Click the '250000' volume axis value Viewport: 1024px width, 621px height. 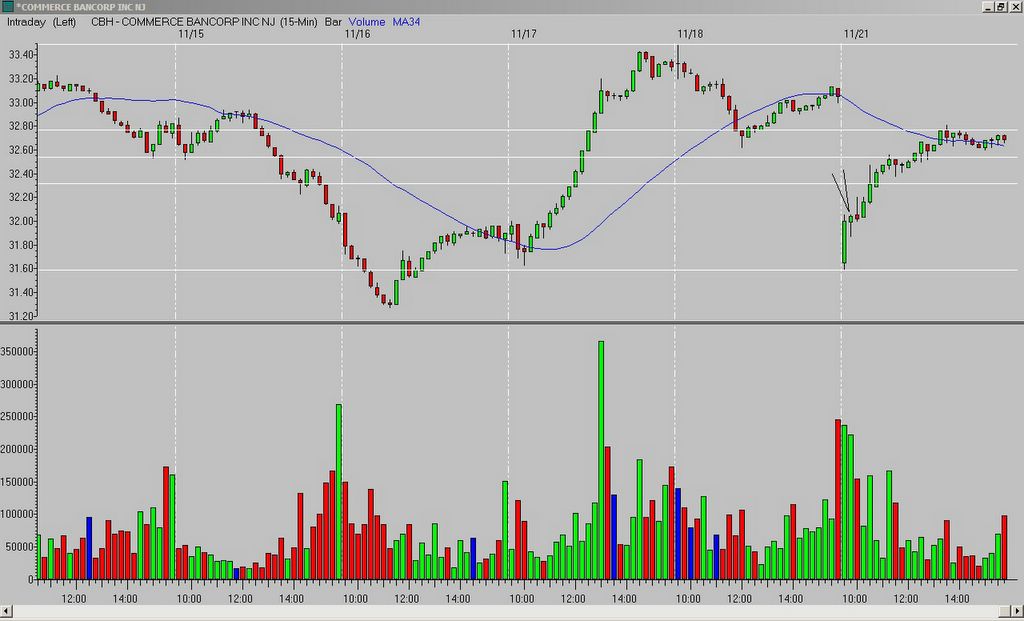[18, 417]
